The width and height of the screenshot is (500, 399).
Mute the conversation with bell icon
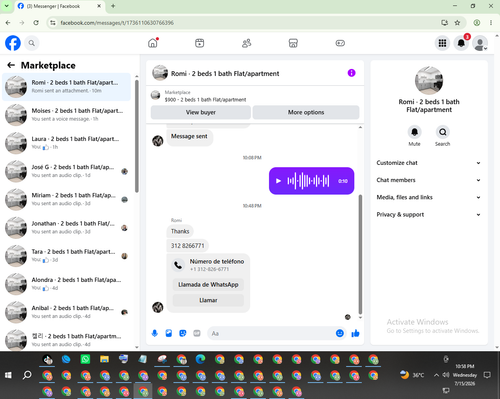coord(414,132)
